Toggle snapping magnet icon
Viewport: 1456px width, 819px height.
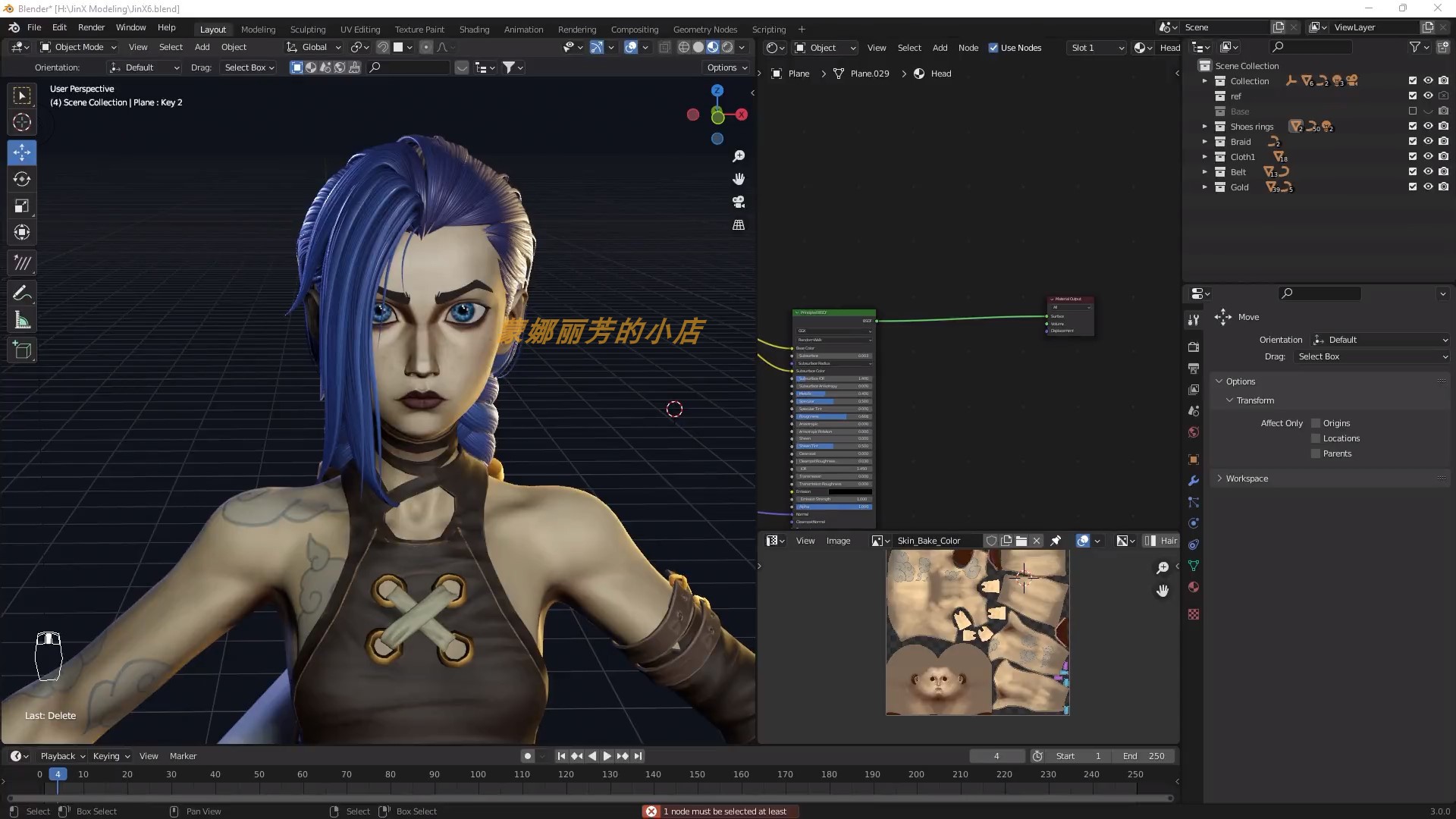coord(383,47)
